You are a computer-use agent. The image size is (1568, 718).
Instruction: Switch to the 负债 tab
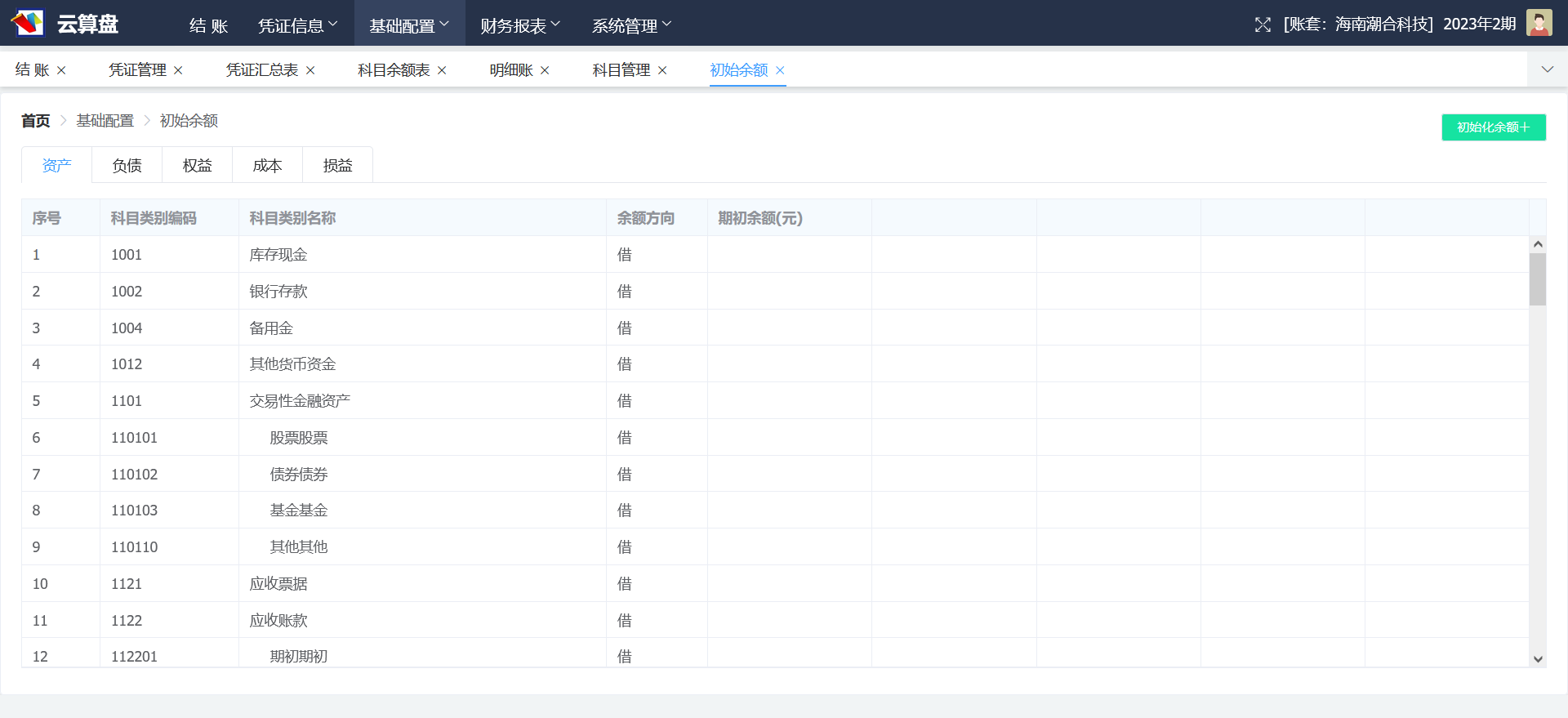(x=127, y=166)
